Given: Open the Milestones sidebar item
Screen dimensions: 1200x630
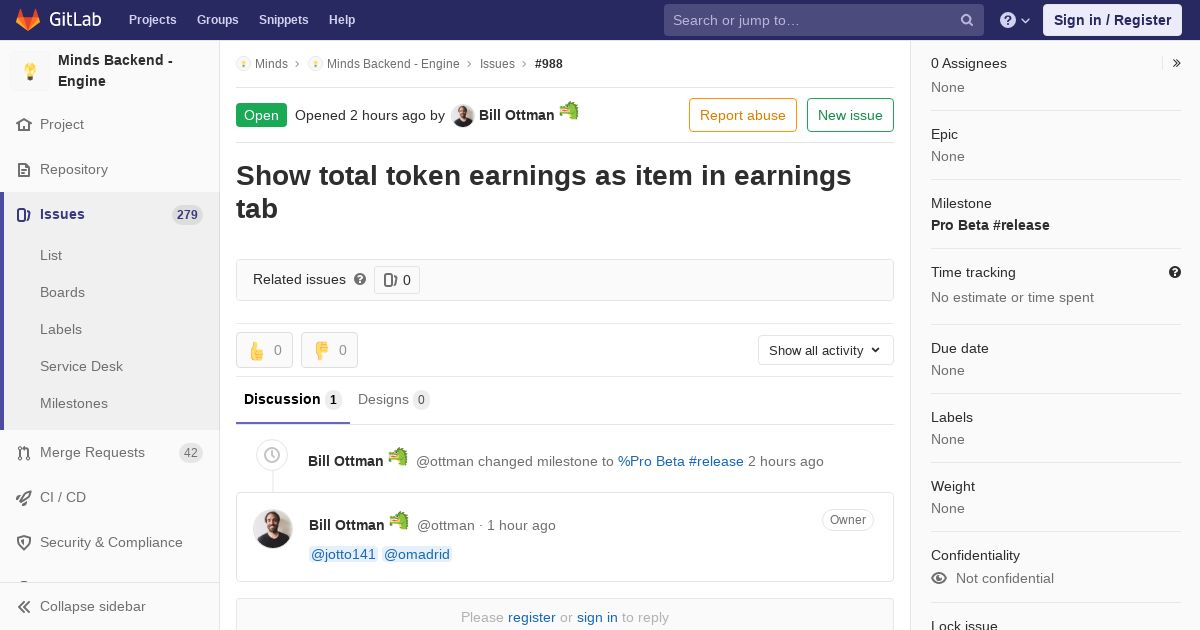Looking at the screenshot, I should [x=74, y=403].
